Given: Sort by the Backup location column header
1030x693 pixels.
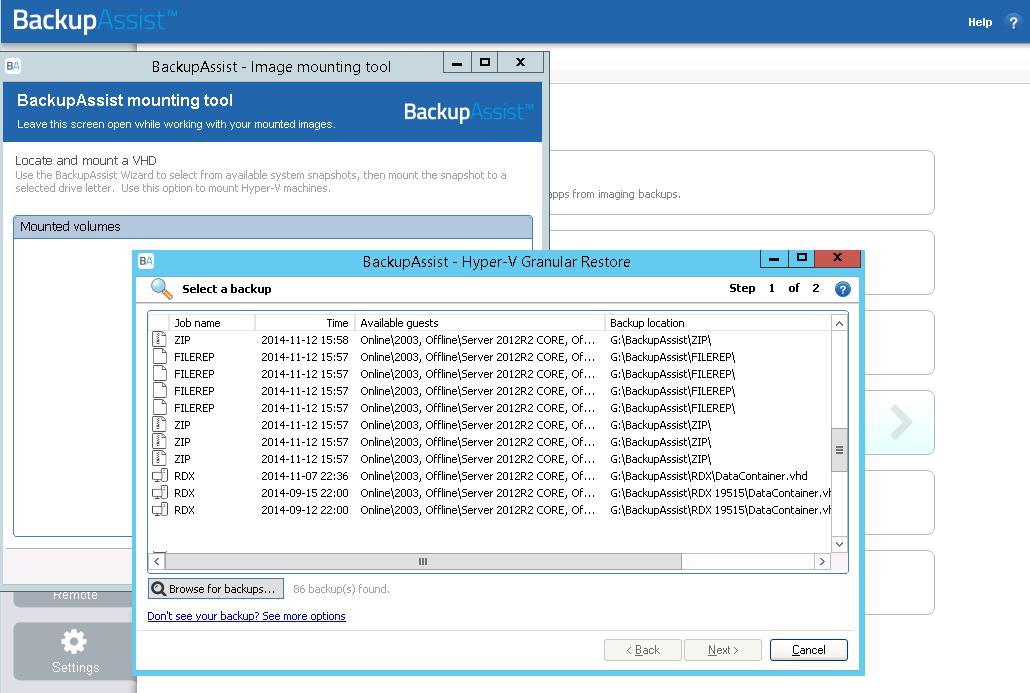Looking at the screenshot, I should [718, 323].
